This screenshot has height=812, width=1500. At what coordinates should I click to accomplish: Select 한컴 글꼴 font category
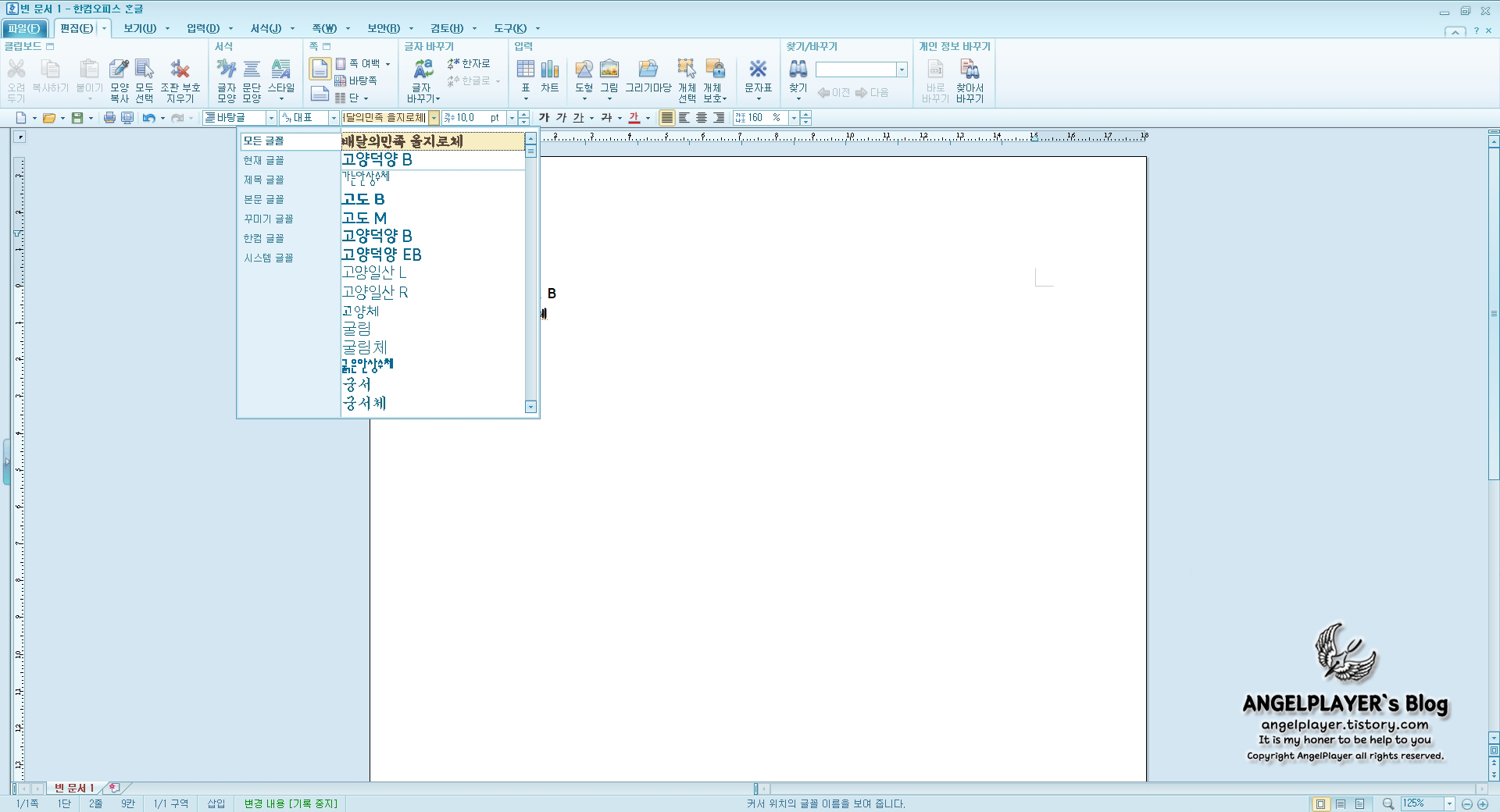263,238
